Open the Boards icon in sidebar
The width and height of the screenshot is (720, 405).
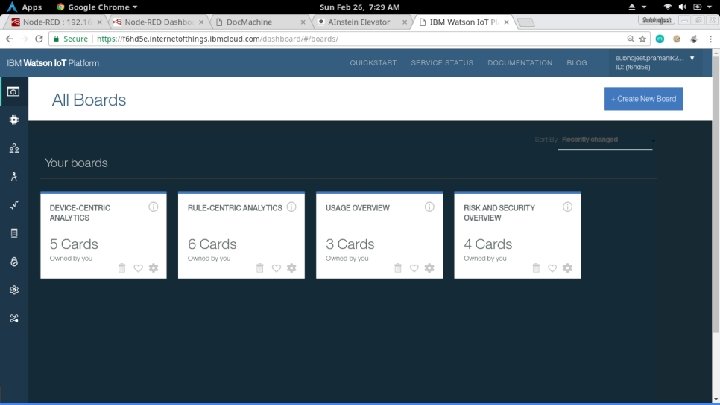point(13,91)
